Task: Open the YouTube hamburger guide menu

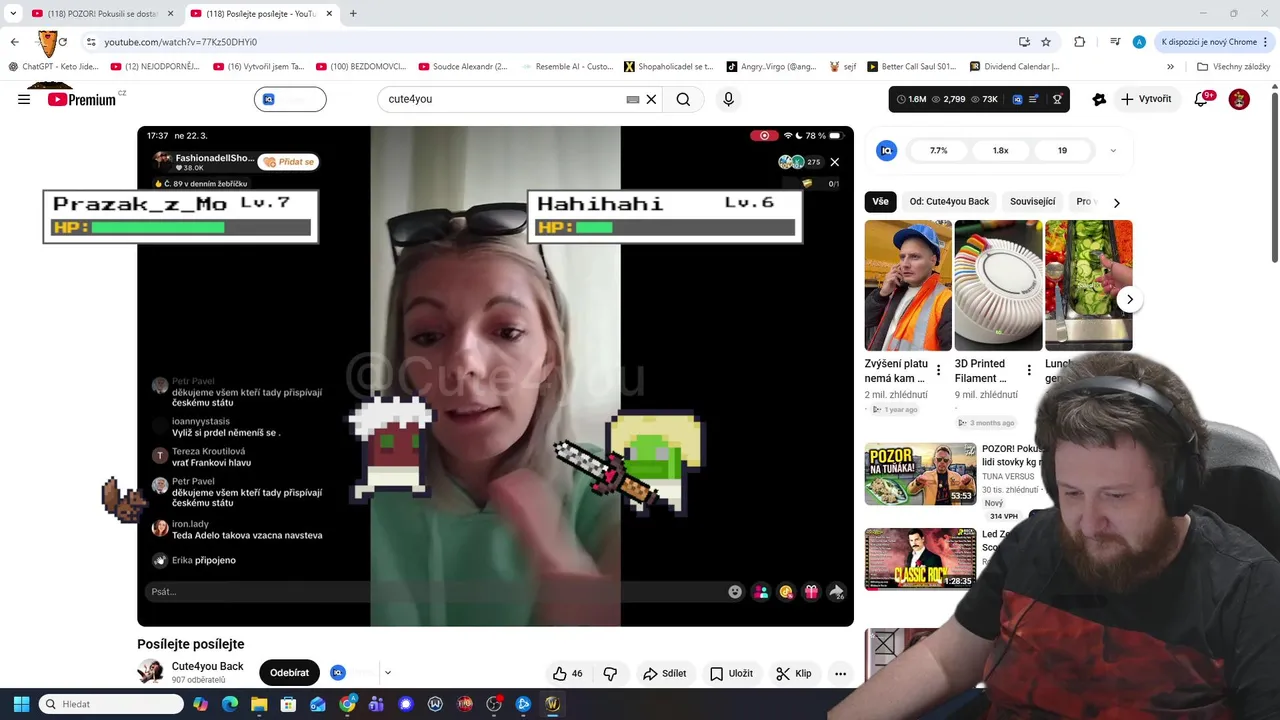Action: pyautogui.click(x=24, y=99)
